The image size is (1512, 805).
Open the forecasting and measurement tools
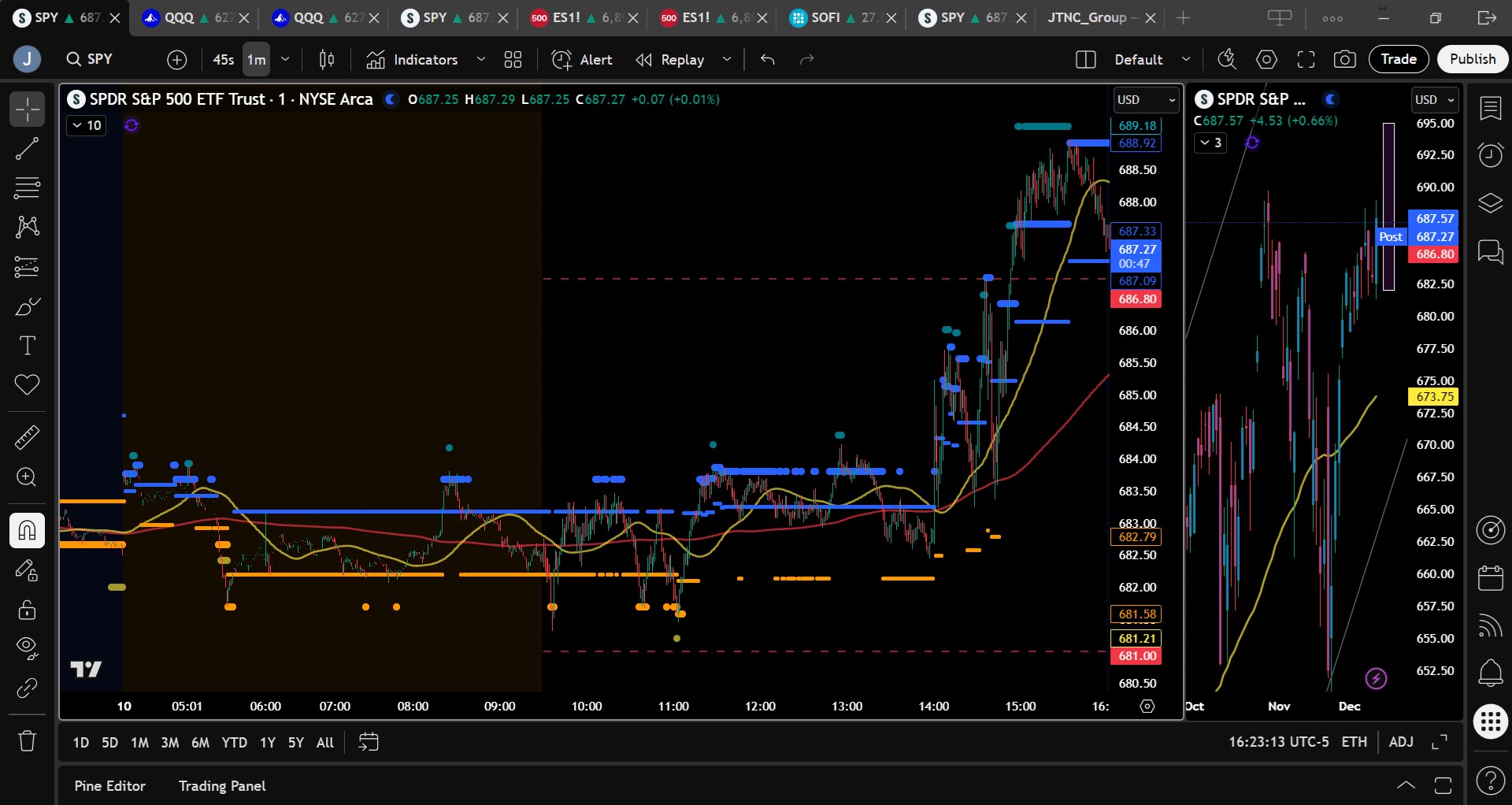(x=27, y=267)
